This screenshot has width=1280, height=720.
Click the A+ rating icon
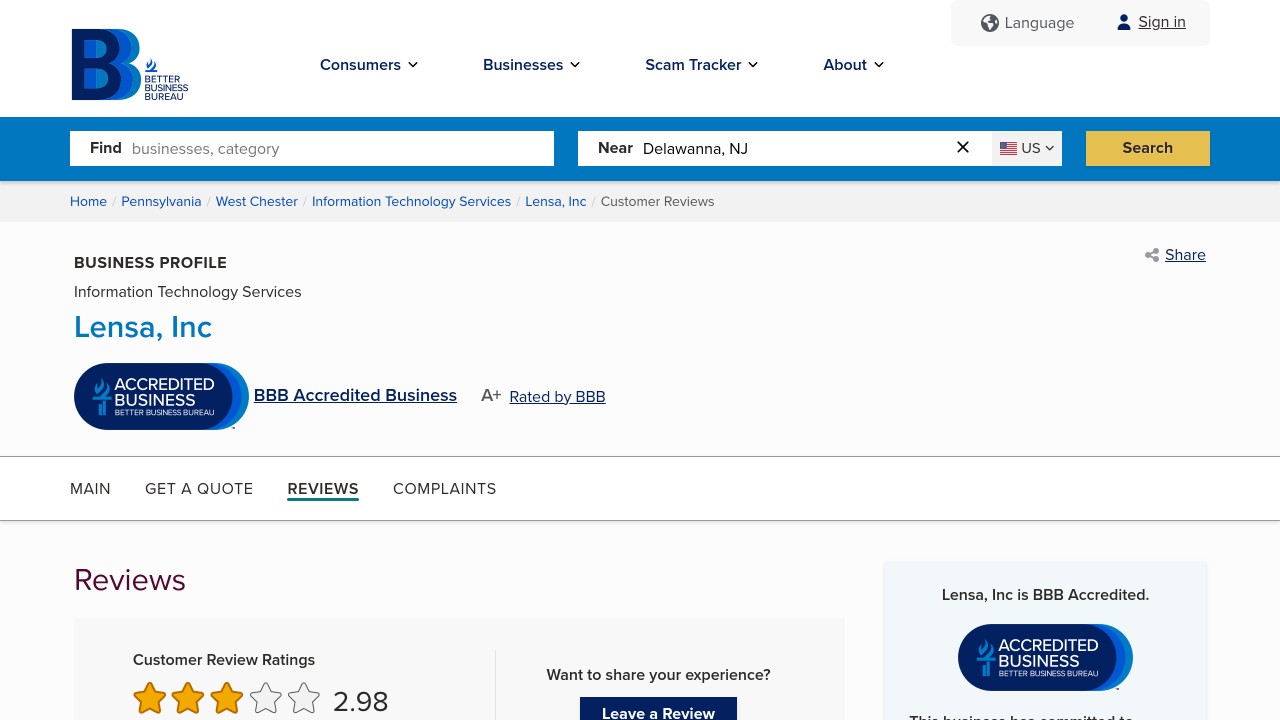click(x=491, y=395)
